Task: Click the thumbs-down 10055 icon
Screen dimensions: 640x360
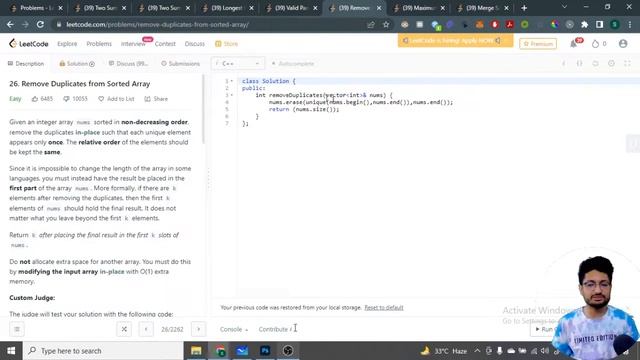Action: click(66, 99)
